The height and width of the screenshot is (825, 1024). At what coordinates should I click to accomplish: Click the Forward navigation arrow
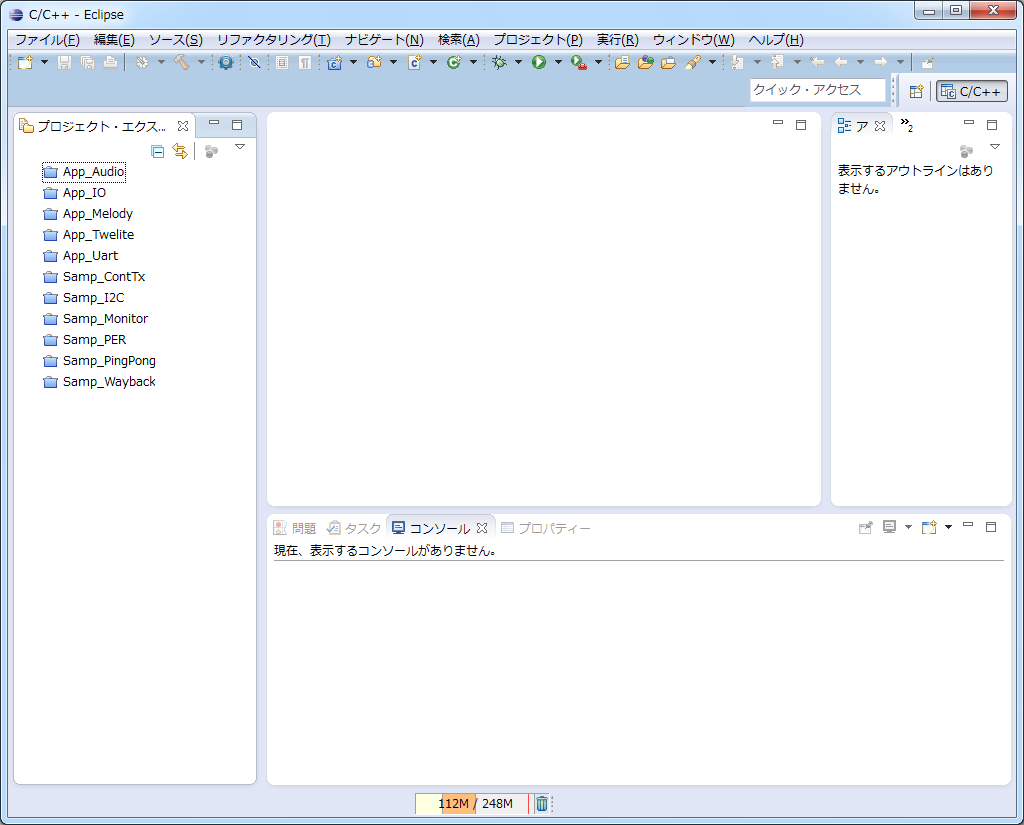tap(881, 63)
